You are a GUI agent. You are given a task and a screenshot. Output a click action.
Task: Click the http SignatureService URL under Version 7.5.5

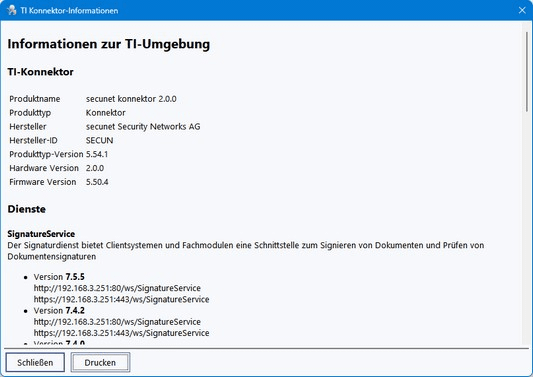(x=117, y=288)
